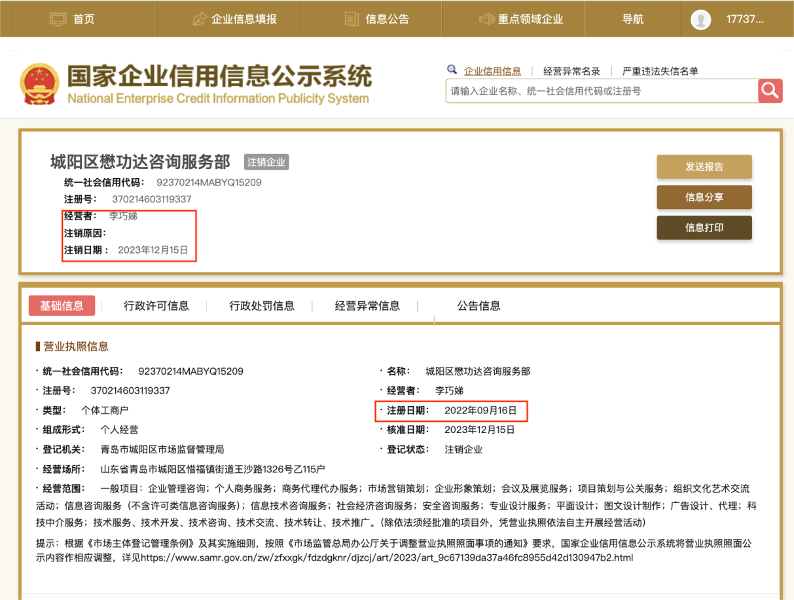Switch to the 基础信息 tab
This screenshot has width=794, height=600.
[62, 306]
